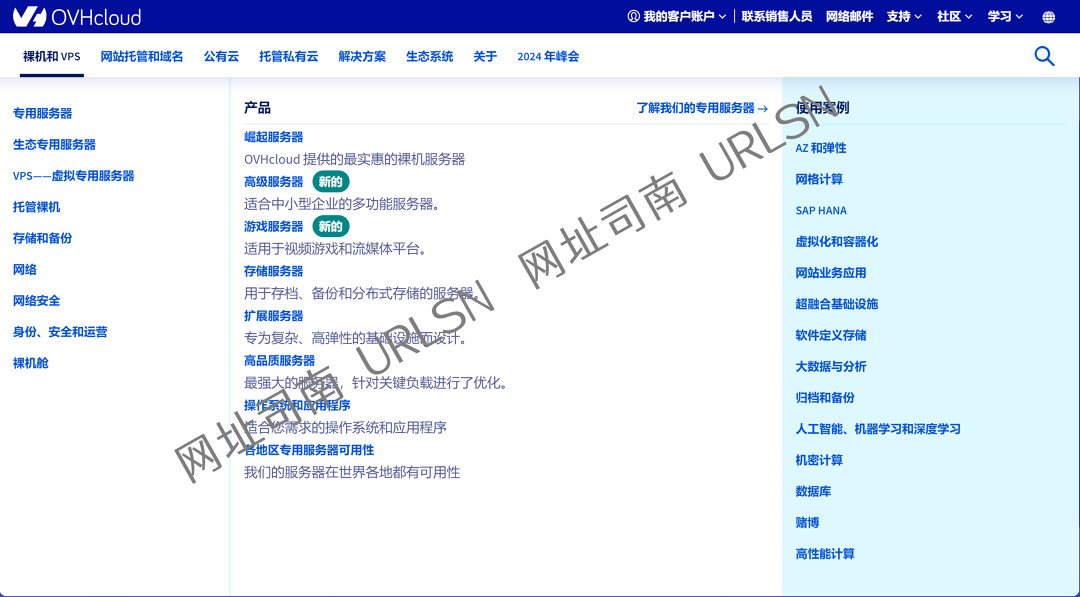Select VPS——虚拟专用服务器 in the sidebar
Viewport: 1080px width, 597px height.
pos(71,175)
